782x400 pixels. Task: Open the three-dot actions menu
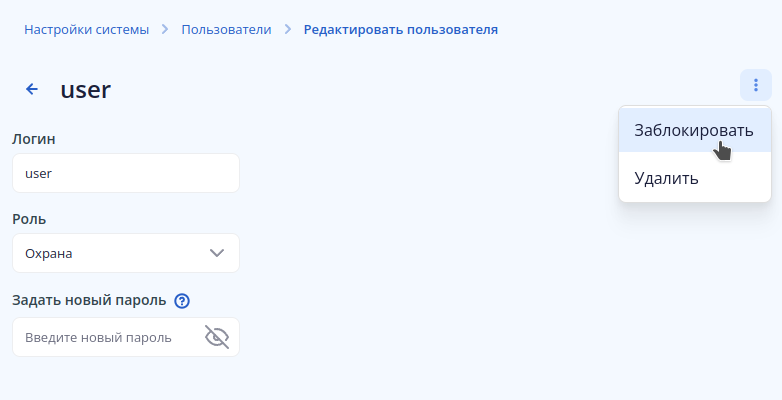(755, 86)
